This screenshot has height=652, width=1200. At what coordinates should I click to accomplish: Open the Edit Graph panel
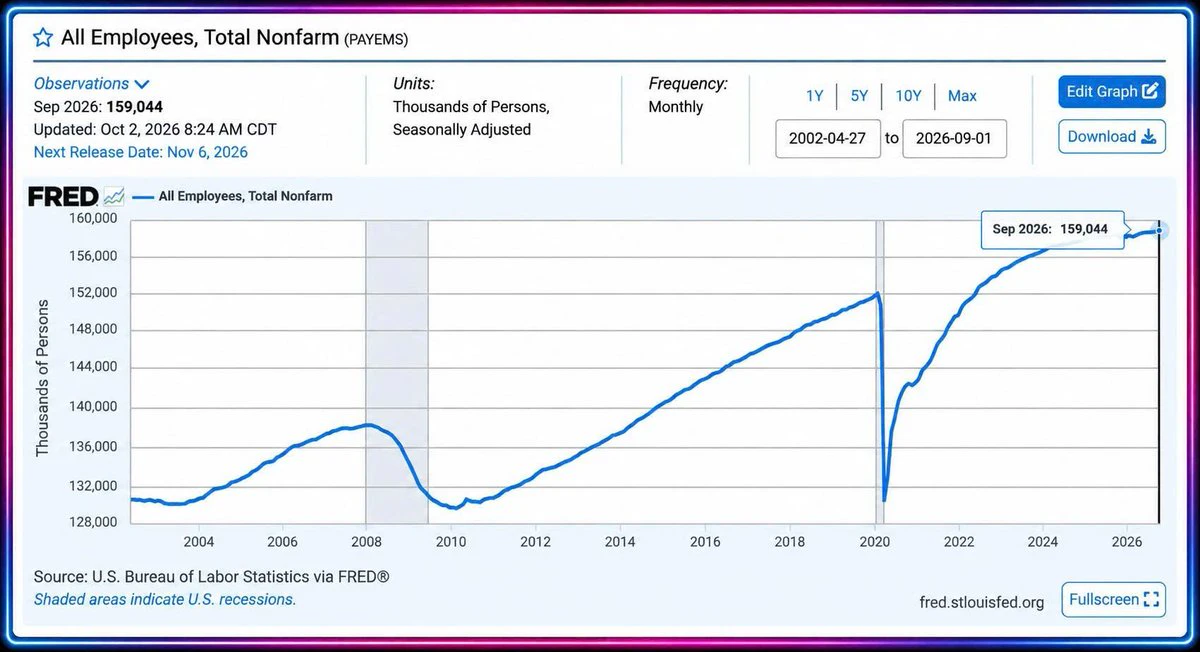tap(1112, 92)
